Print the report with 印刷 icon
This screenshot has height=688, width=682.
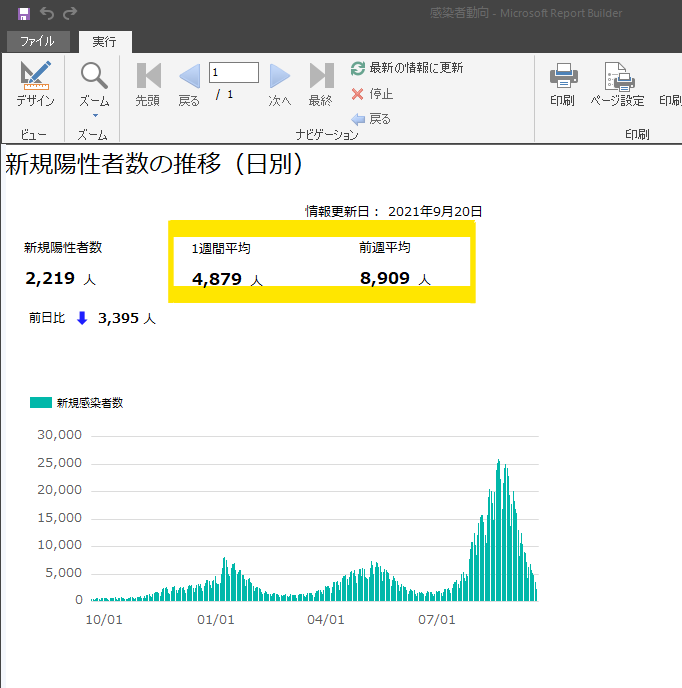tap(563, 83)
